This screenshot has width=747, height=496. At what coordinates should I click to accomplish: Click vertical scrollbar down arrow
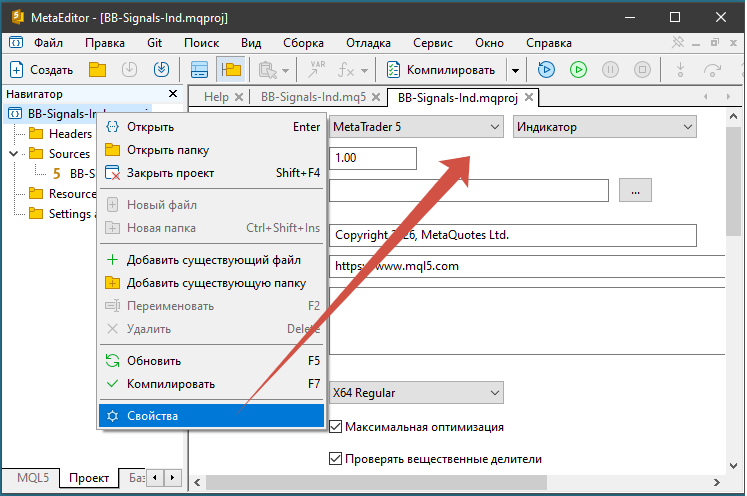pyautogui.click(x=733, y=466)
